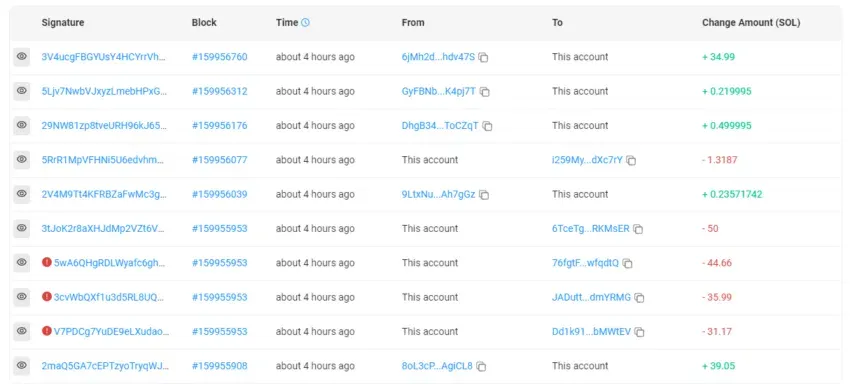This screenshot has width=850, height=384.
Task: Toggle eye preview for 5RrR1MpVFHNi5U6edvhm transaction
Action: (22, 159)
